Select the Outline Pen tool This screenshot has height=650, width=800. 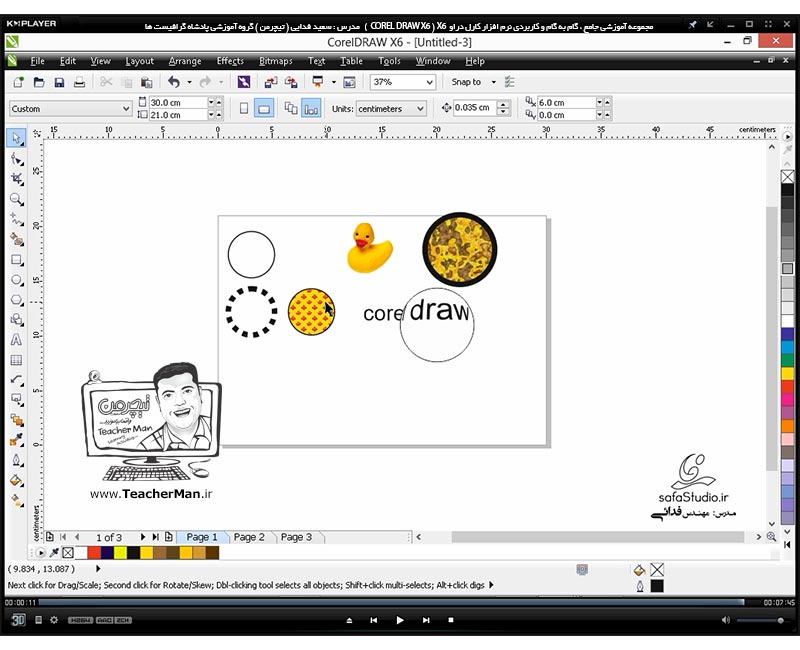click(17, 460)
